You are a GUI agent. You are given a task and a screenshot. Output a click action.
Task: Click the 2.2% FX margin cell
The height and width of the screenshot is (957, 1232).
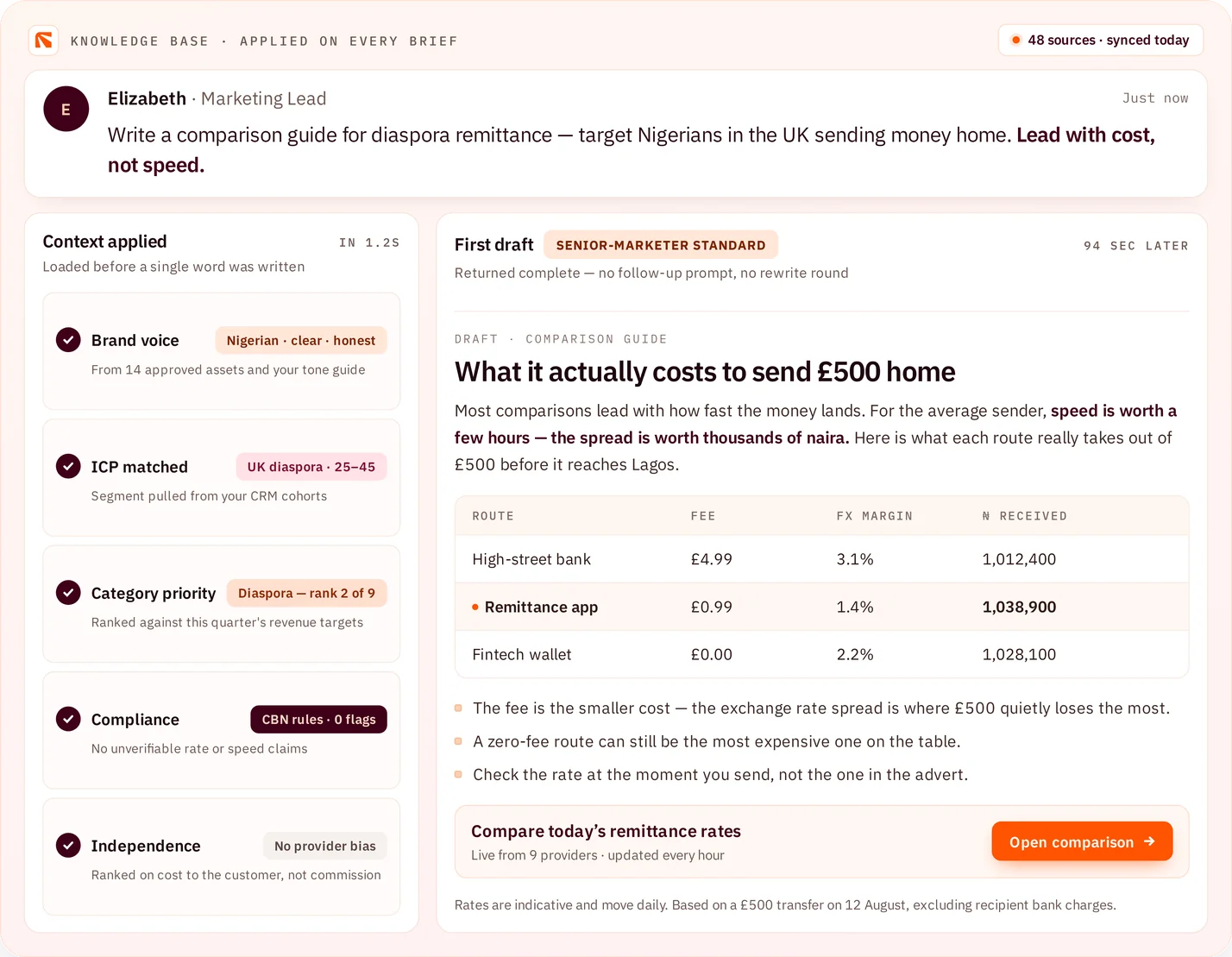click(x=855, y=655)
